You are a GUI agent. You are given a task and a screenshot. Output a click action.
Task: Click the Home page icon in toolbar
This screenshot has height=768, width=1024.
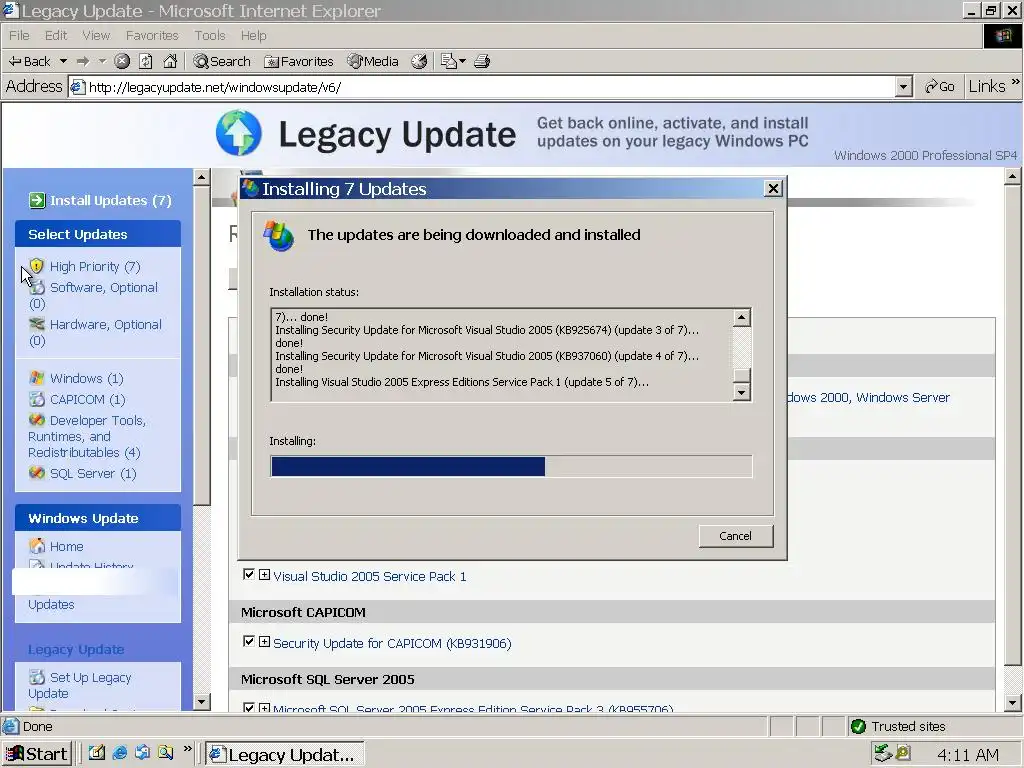tap(170, 61)
